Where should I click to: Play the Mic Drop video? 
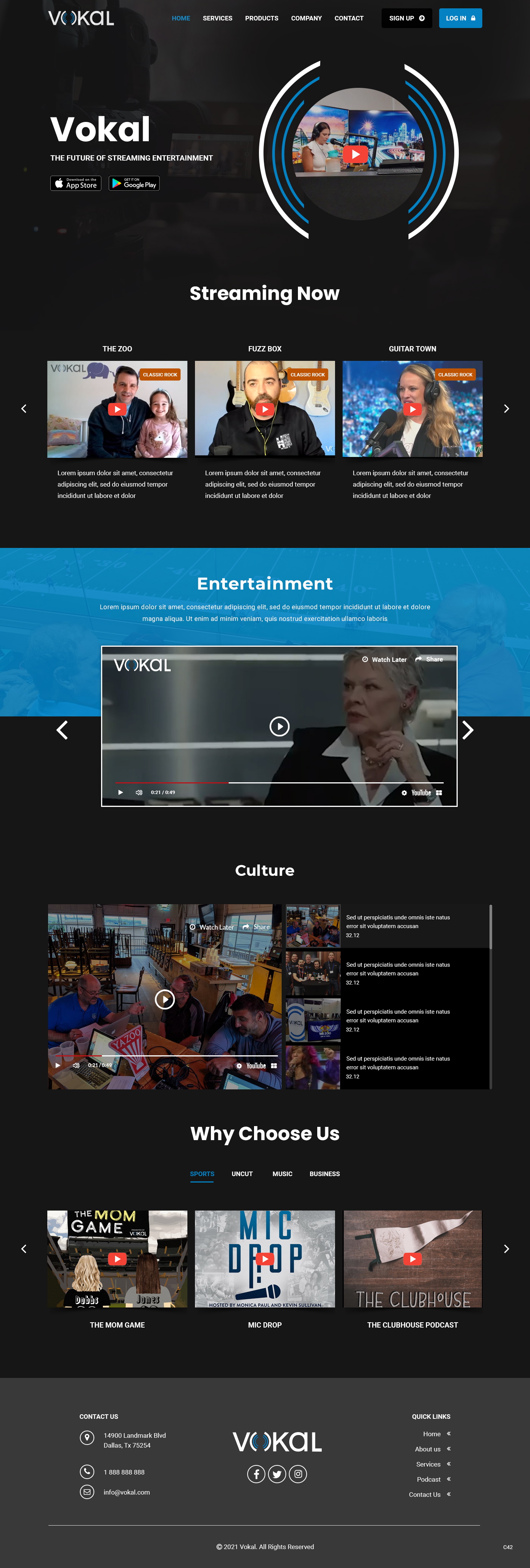click(x=265, y=1259)
